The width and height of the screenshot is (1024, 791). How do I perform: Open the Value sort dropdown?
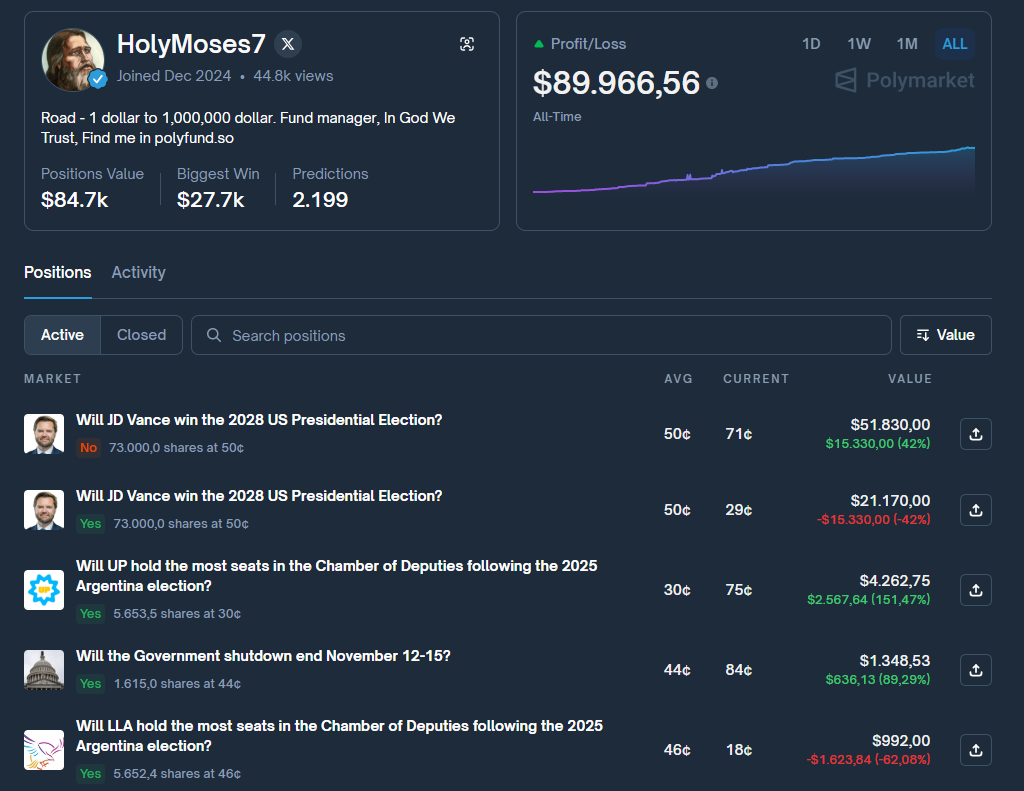click(945, 335)
